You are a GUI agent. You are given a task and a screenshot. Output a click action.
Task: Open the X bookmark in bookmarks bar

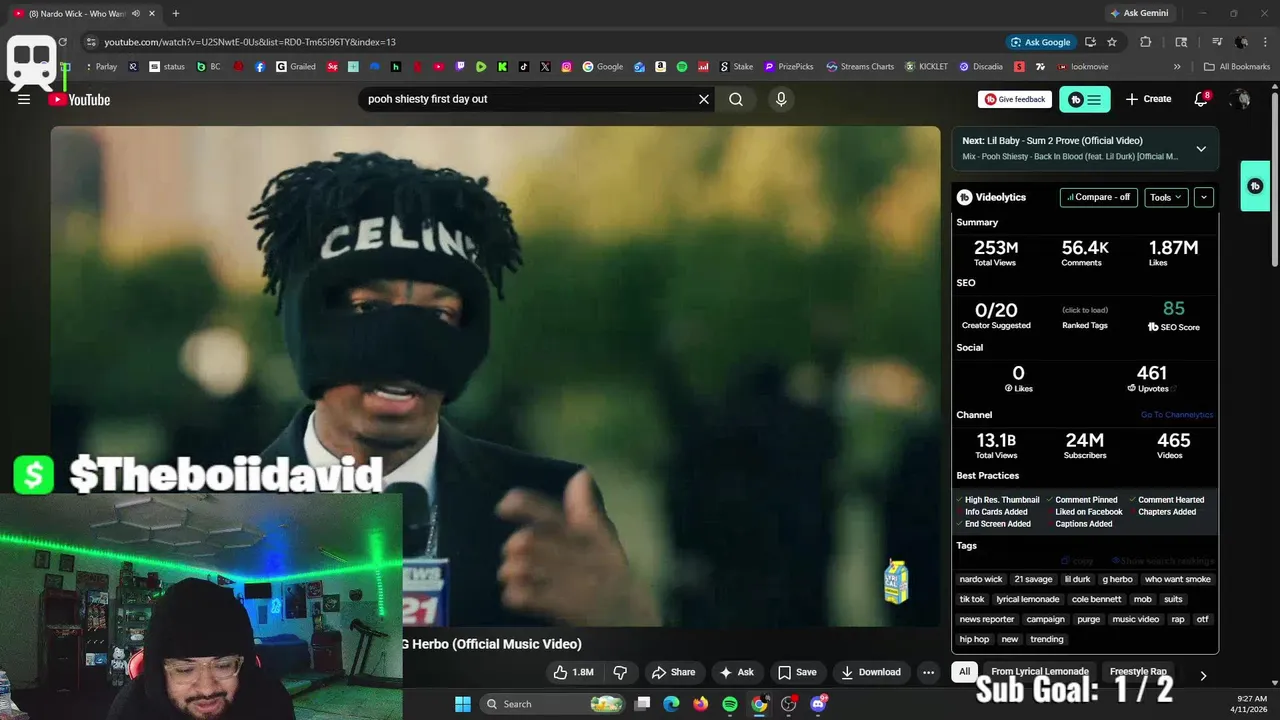[x=545, y=67]
